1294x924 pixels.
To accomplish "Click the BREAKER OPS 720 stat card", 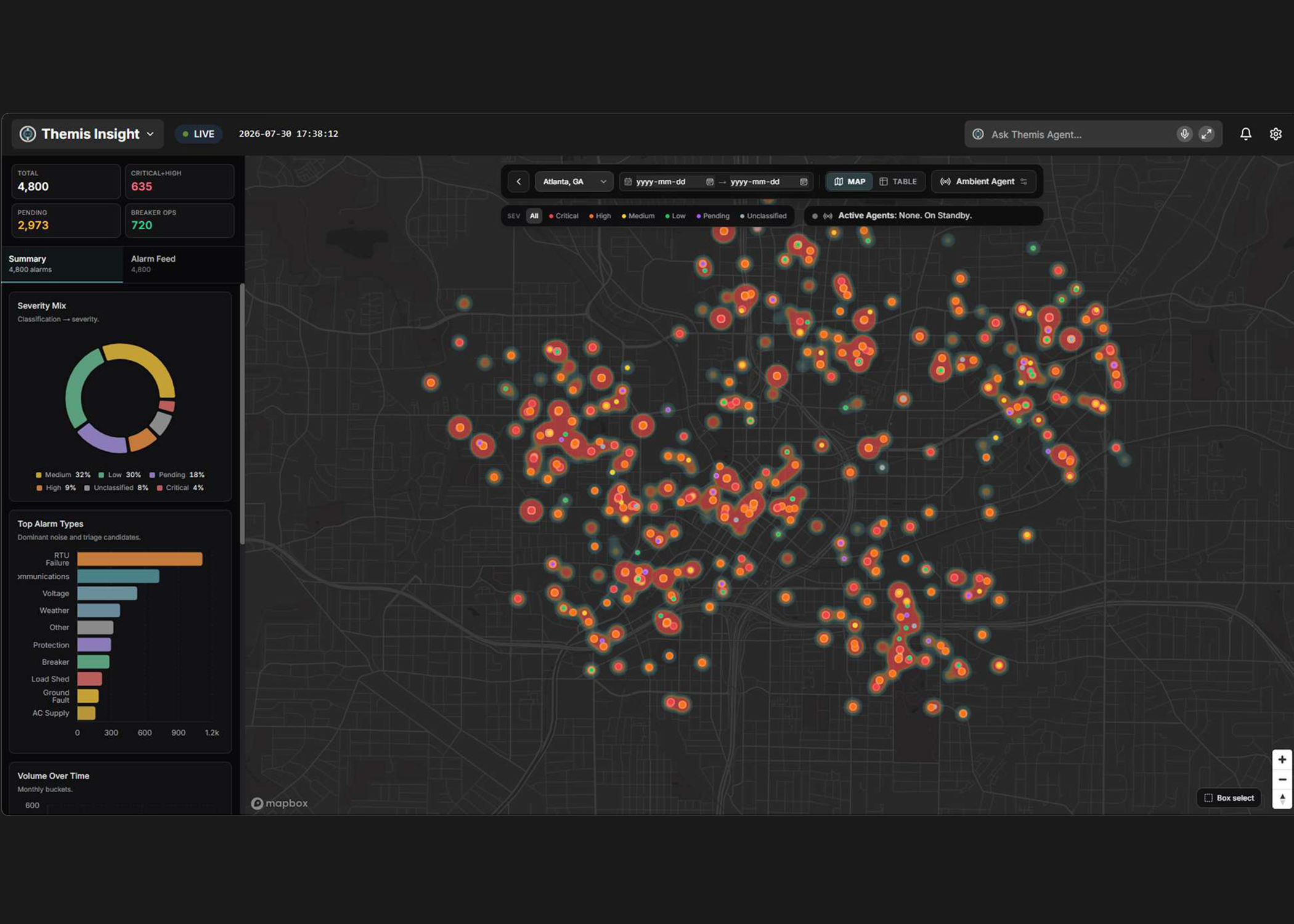I will [179, 221].
